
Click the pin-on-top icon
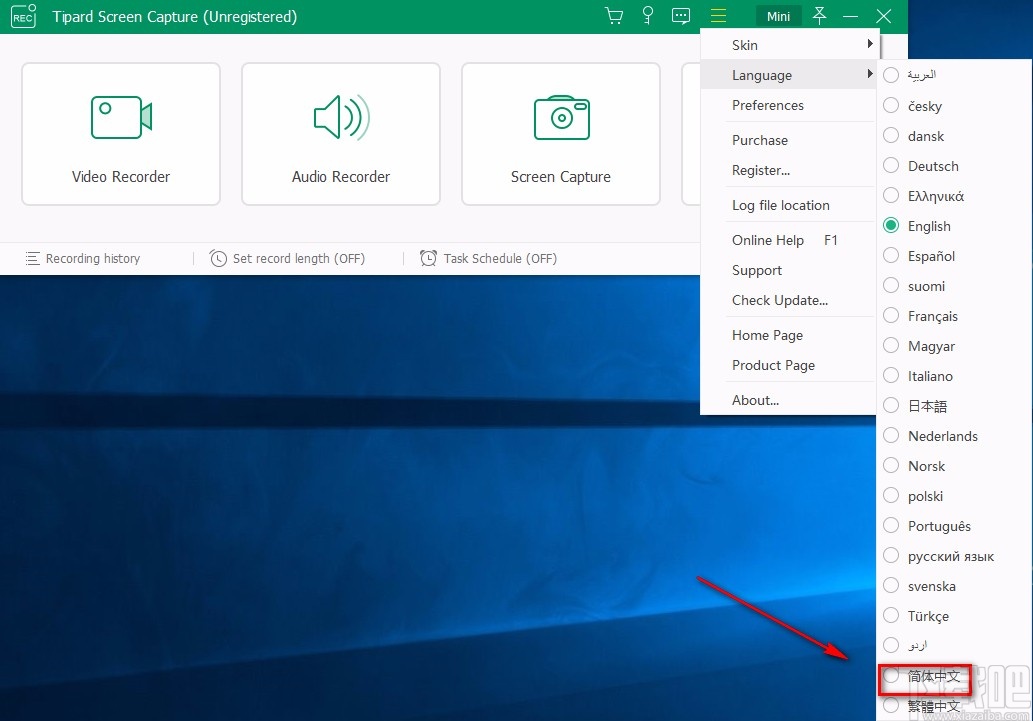point(819,16)
